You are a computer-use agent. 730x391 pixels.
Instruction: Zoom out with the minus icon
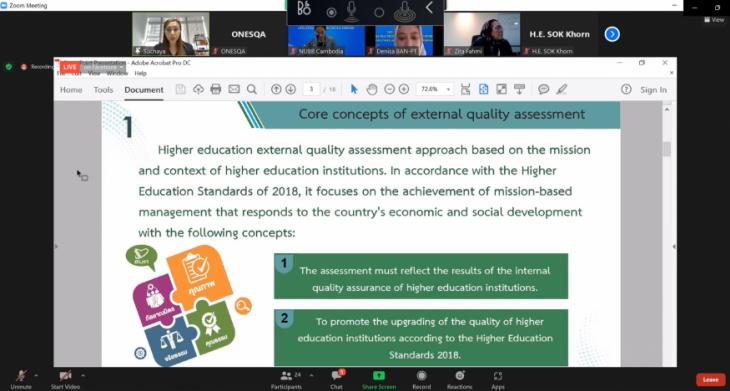(x=389, y=89)
